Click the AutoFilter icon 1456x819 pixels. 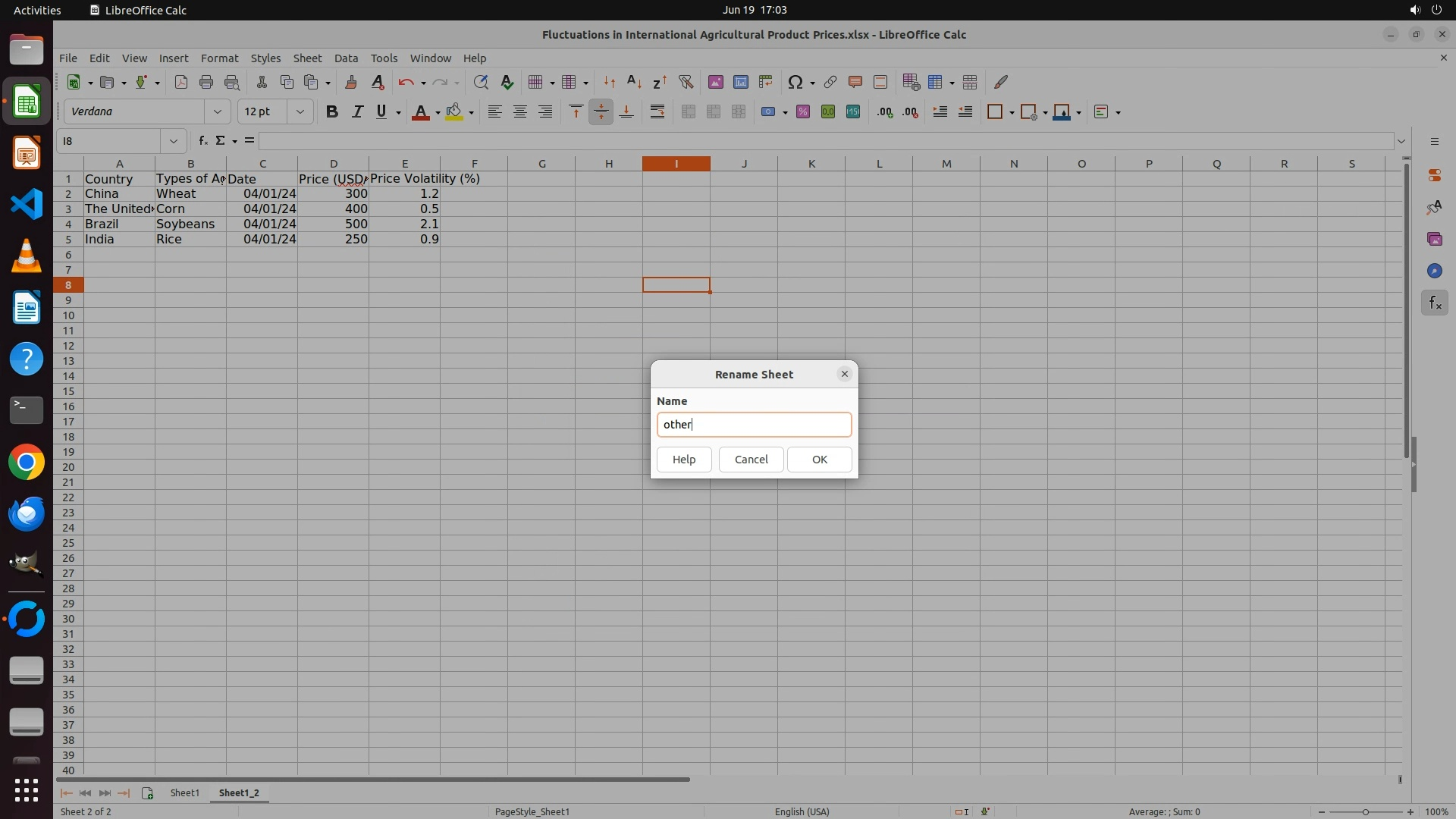point(686,83)
